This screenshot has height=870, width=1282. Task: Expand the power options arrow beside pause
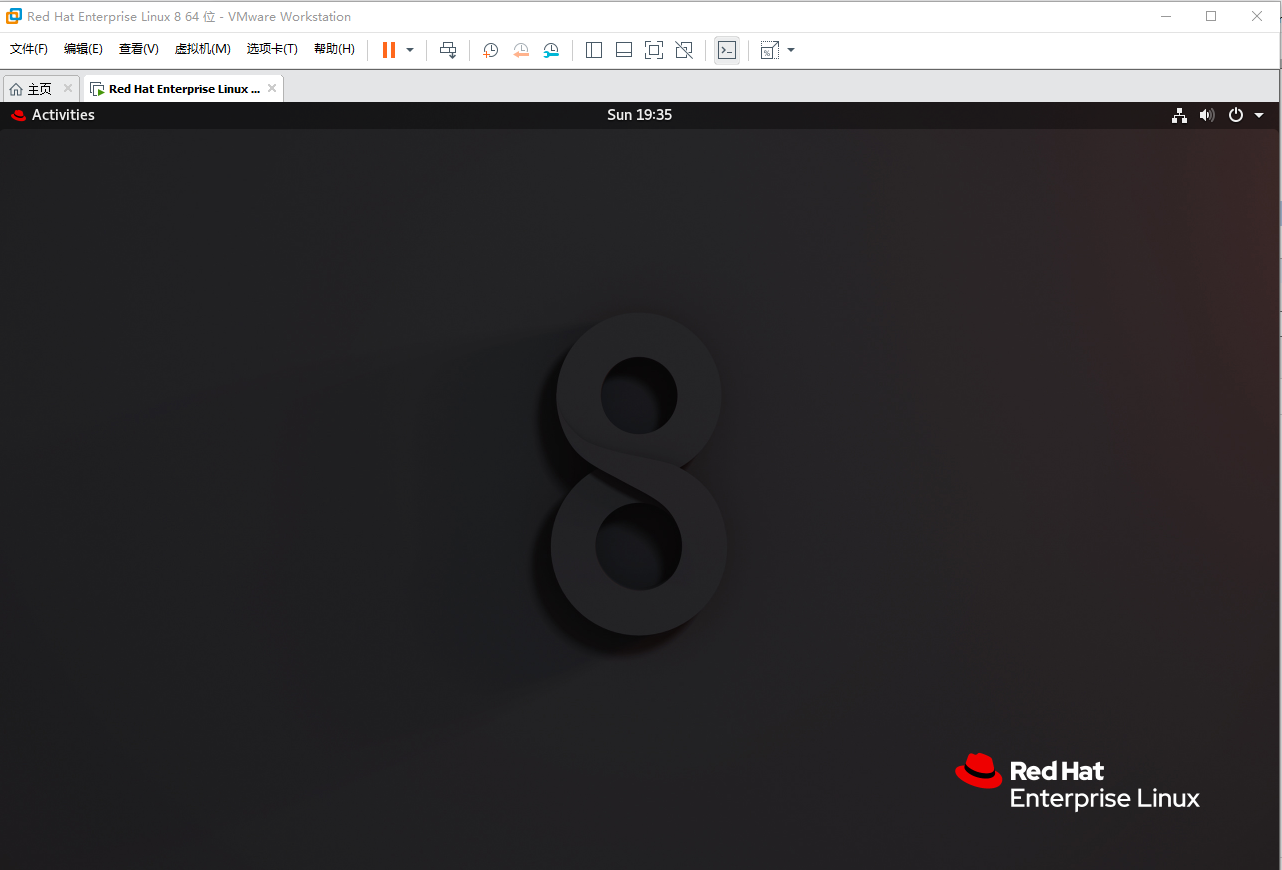click(x=410, y=50)
